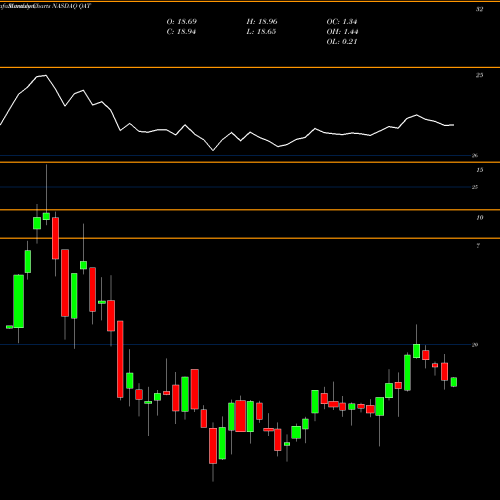Image resolution: width=500 pixels, height=500 pixels.
Task: Click the '26' label on the blue line
Action: (475, 156)
